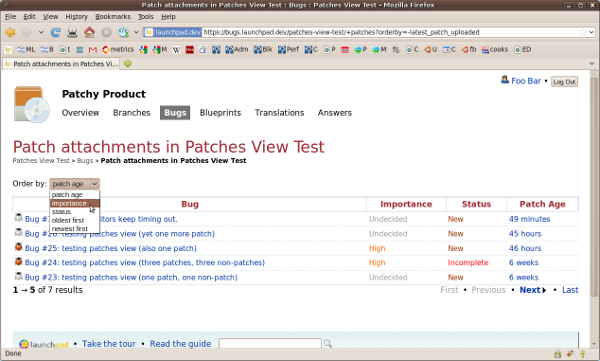Open the Wikipedia W bookmark
This screenshot has height=361, width=600.
(x=176, y=50)
